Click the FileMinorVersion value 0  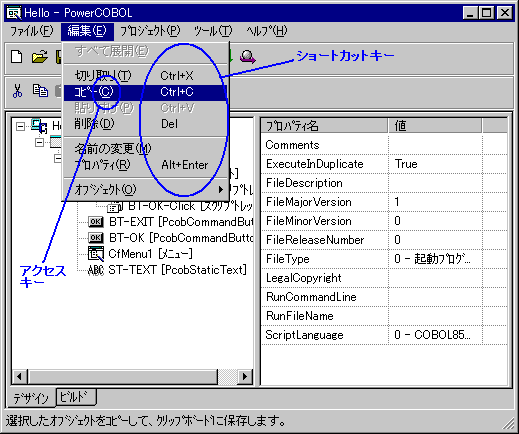397,221
